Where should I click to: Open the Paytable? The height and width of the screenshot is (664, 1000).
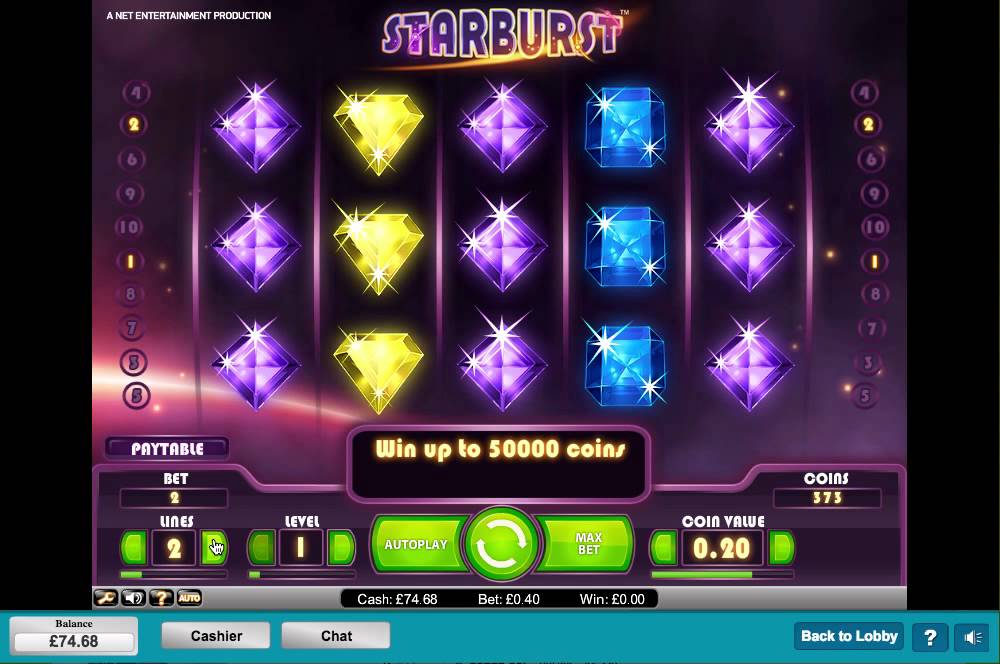(167, 448)
